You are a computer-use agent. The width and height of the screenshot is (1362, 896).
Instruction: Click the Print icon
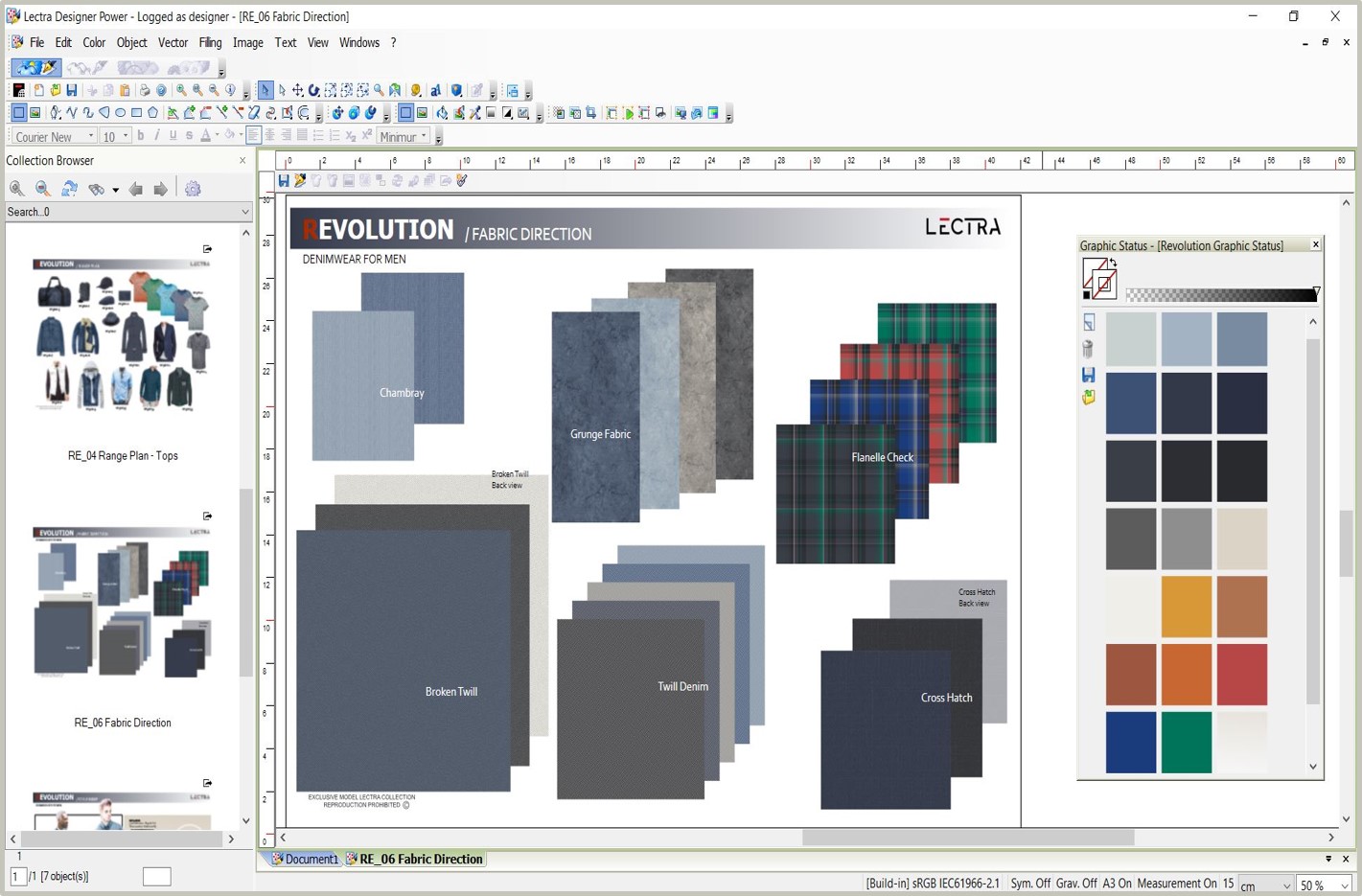point(145,90)
